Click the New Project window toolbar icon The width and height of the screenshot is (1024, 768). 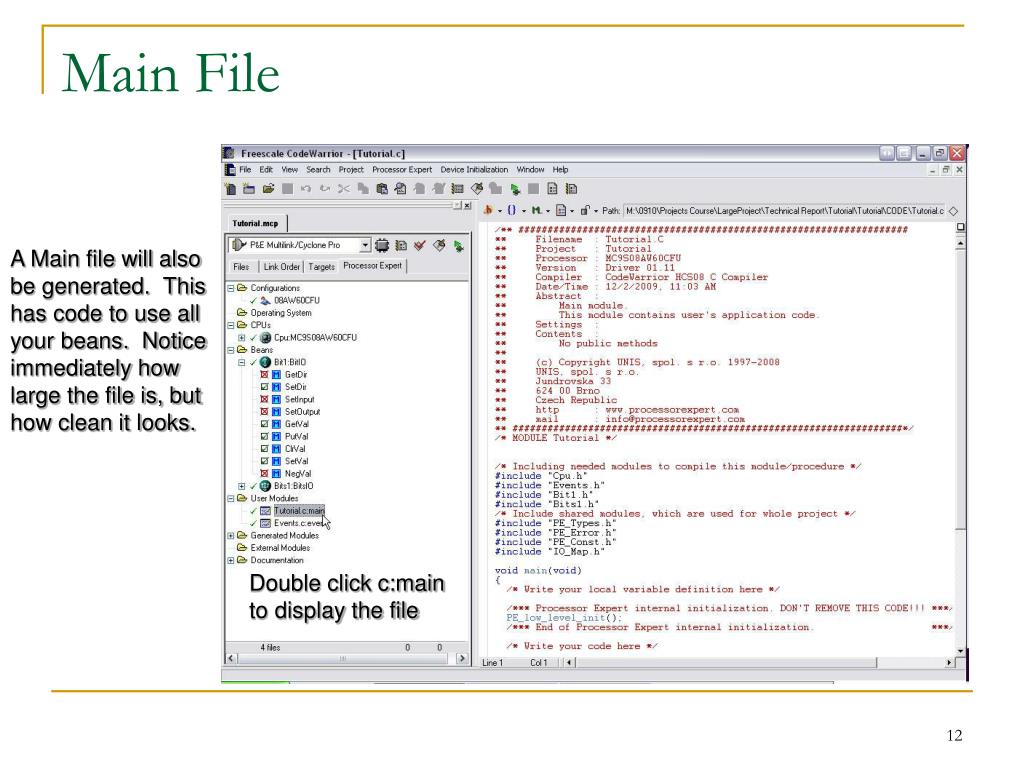pyautogui.click(x=249, y=189)
